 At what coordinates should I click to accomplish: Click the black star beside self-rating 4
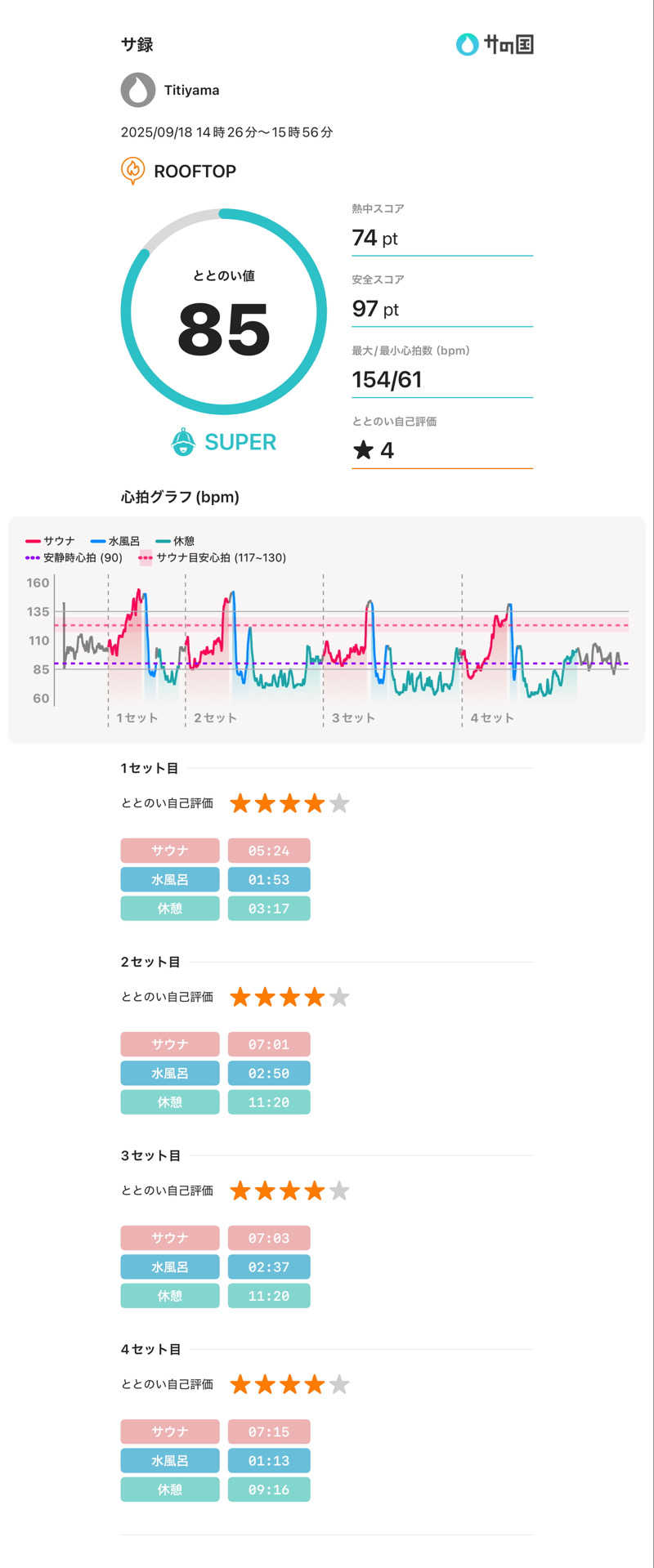[x=363, y=450]
